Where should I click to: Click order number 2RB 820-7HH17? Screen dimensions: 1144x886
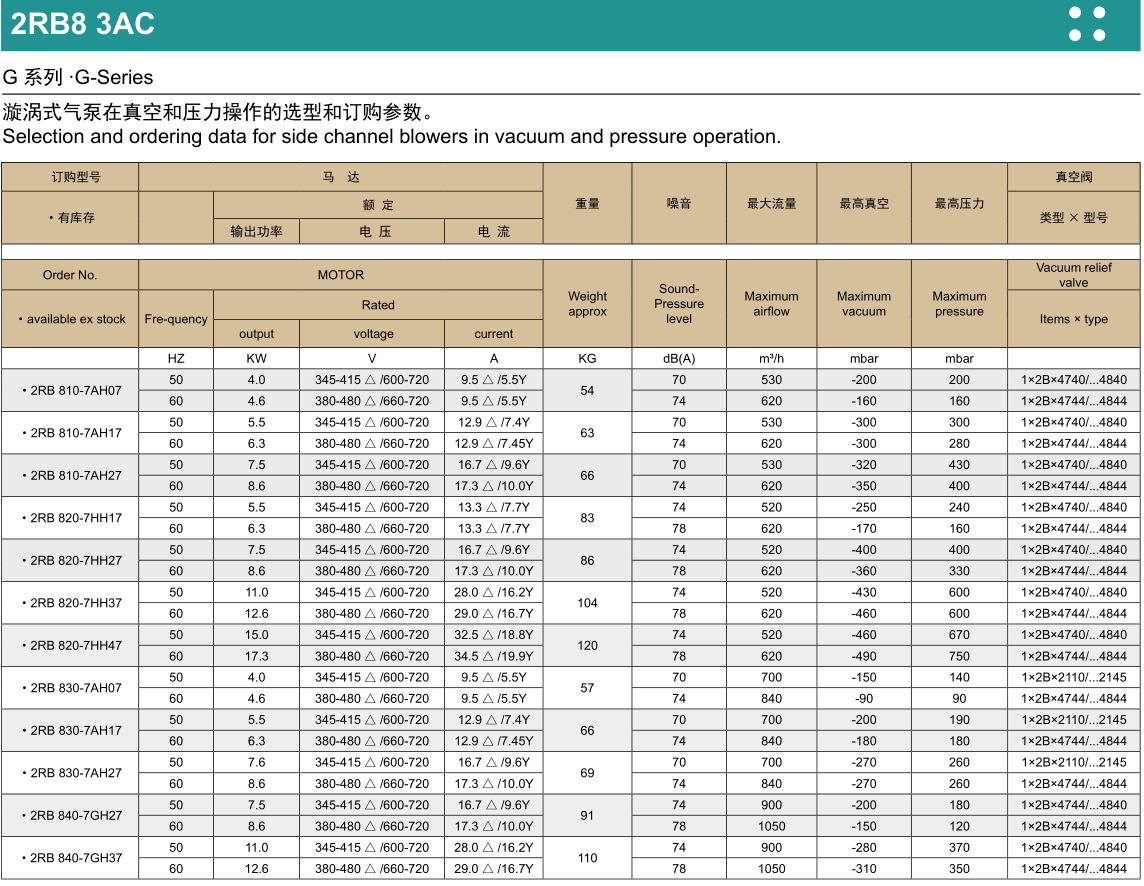(72, 518)
